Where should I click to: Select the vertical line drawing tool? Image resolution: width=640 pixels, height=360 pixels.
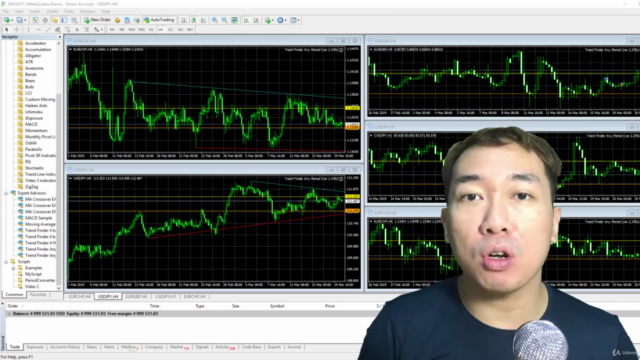28,29
